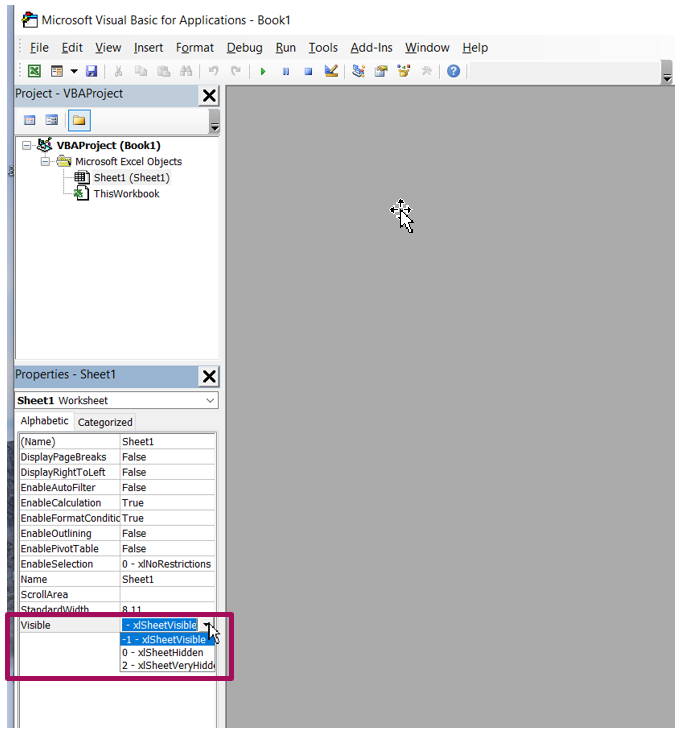The width and height of the screenshot is (686, 748).
Task: Click View Microsoft Excel toolbar icon
Action: 34,71
